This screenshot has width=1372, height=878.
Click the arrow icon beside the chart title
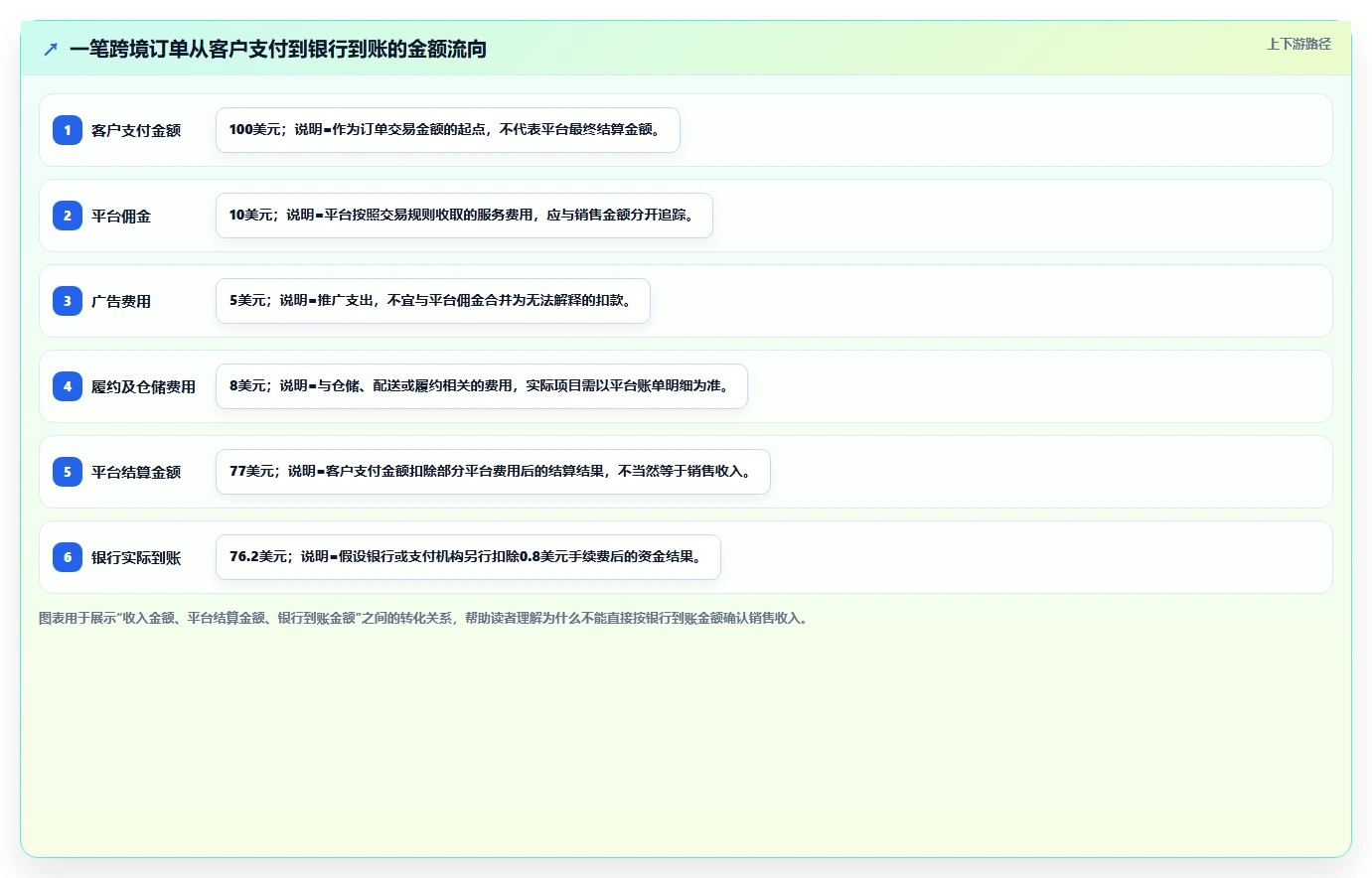(51, 49)
